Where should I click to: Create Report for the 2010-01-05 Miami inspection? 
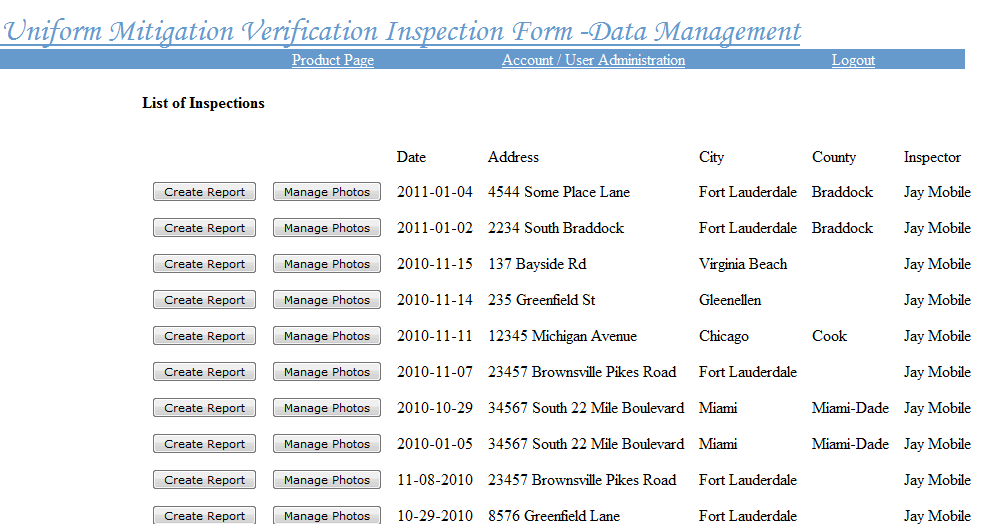(204, 443)
